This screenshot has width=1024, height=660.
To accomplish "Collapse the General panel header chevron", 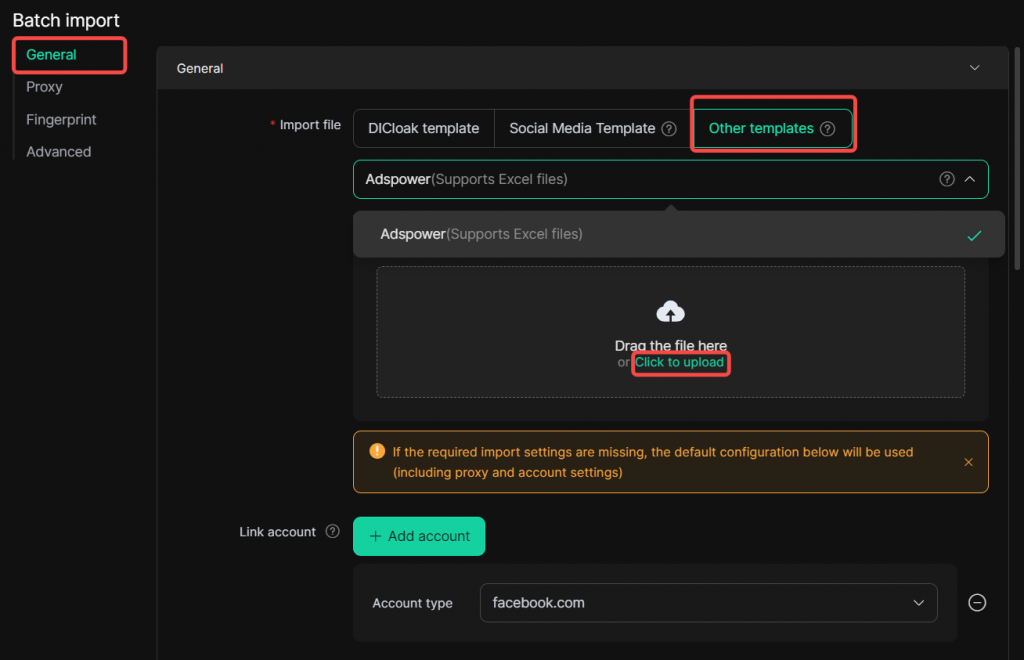I will tap(974, 68).
